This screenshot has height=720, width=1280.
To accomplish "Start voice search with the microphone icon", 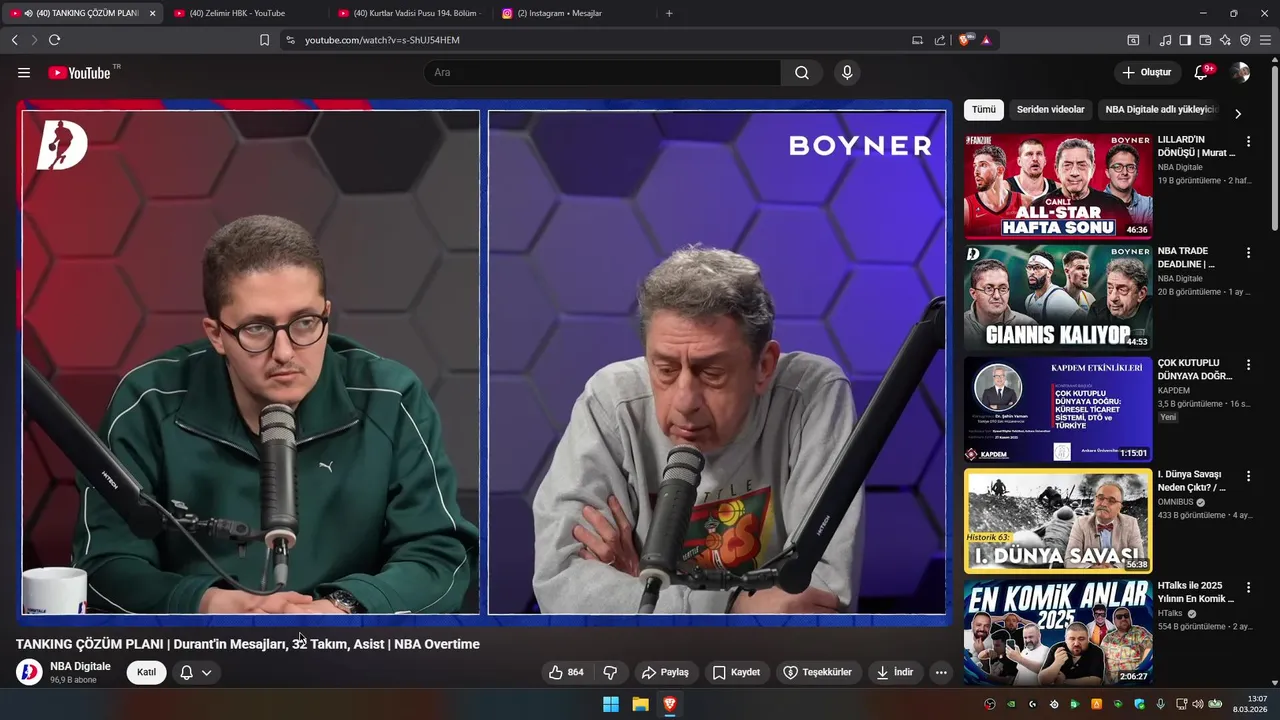I will click(x=847, y=72).
